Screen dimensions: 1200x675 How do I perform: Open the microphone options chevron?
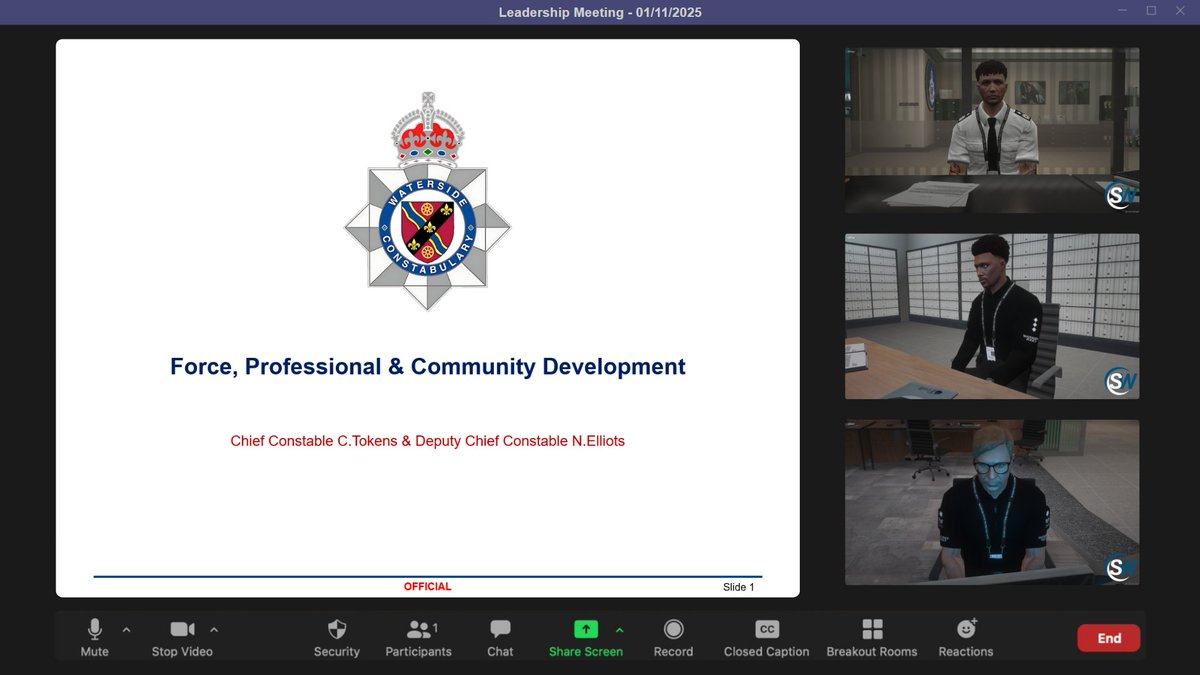126,630
